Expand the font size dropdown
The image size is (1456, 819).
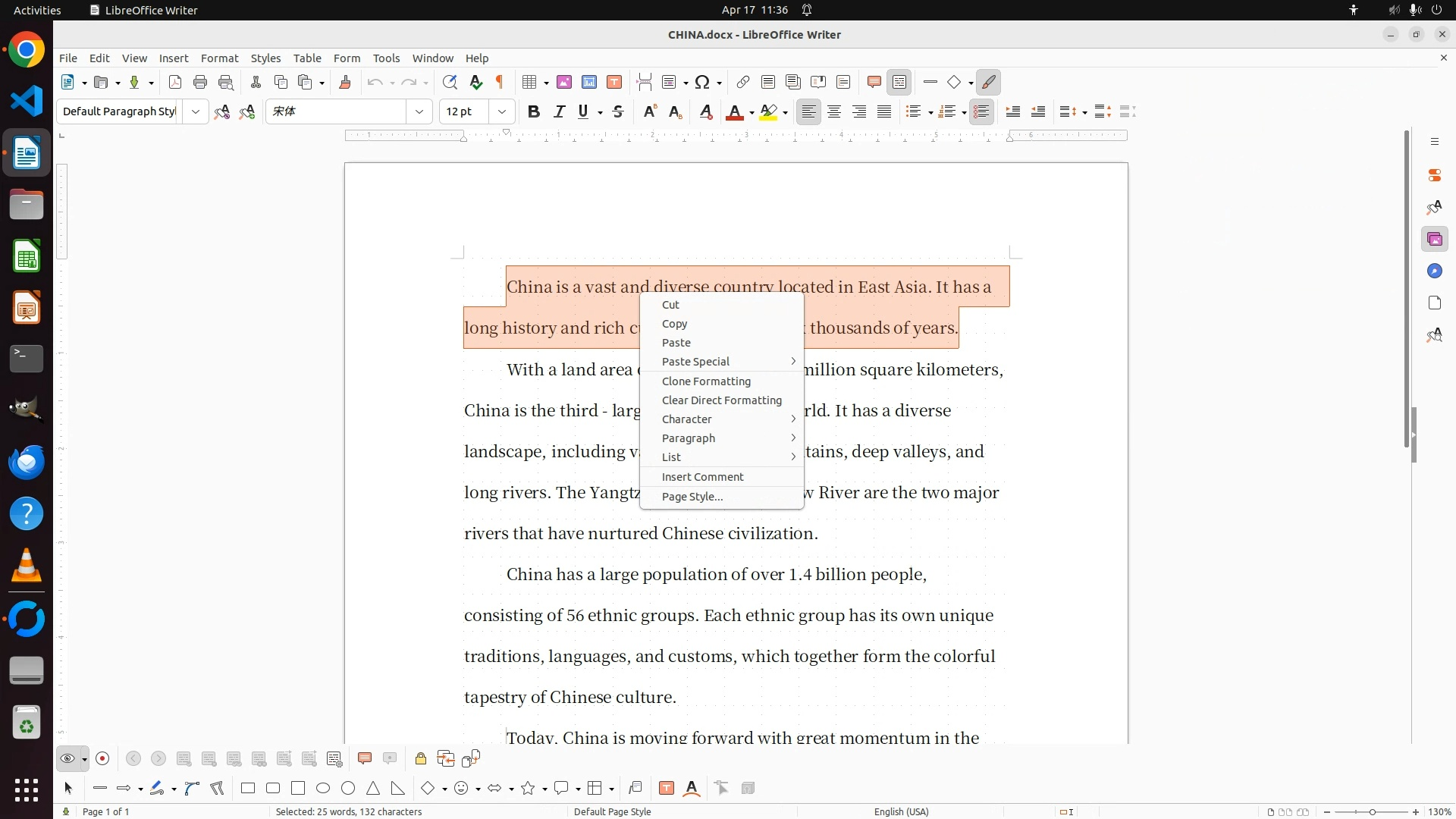(x=502, y=112)
